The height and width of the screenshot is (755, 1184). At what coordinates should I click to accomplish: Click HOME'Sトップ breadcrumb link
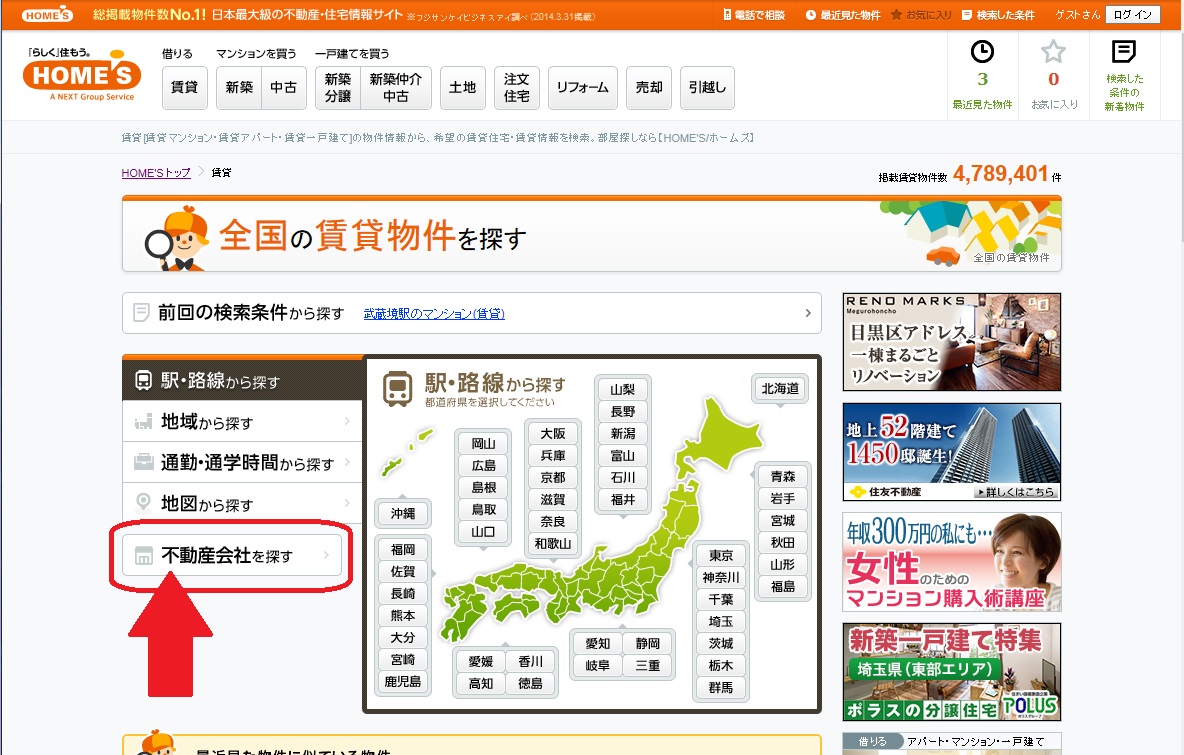click(156, 173)
